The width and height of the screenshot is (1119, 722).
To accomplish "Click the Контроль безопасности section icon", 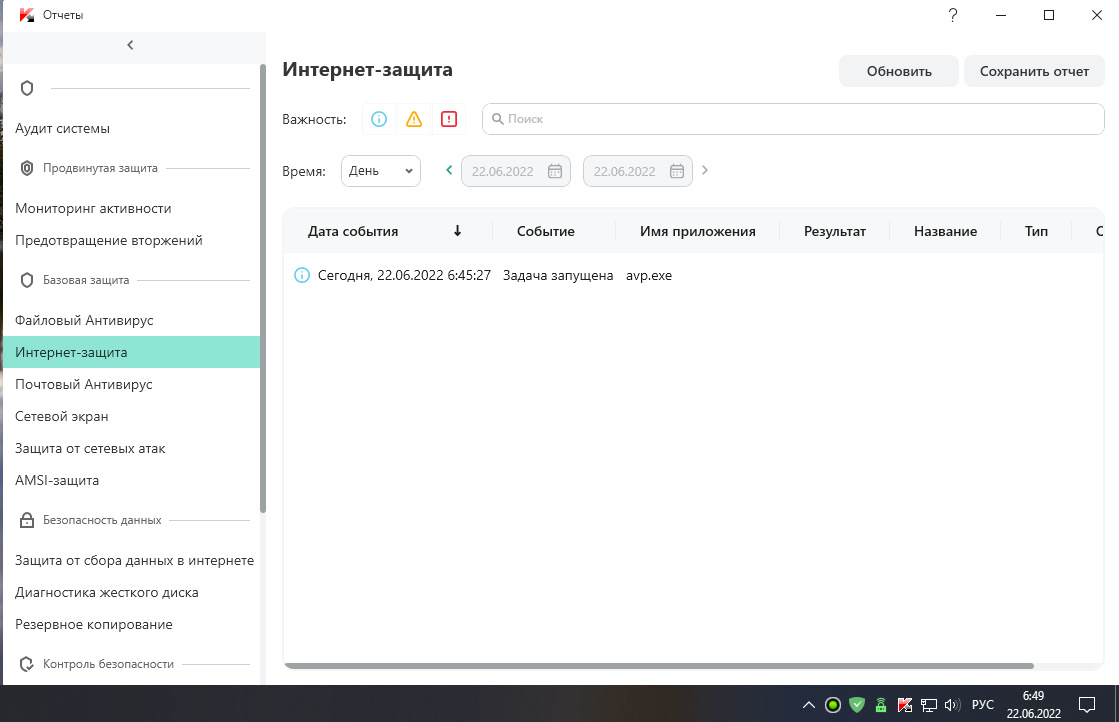I will click(27, 664).
